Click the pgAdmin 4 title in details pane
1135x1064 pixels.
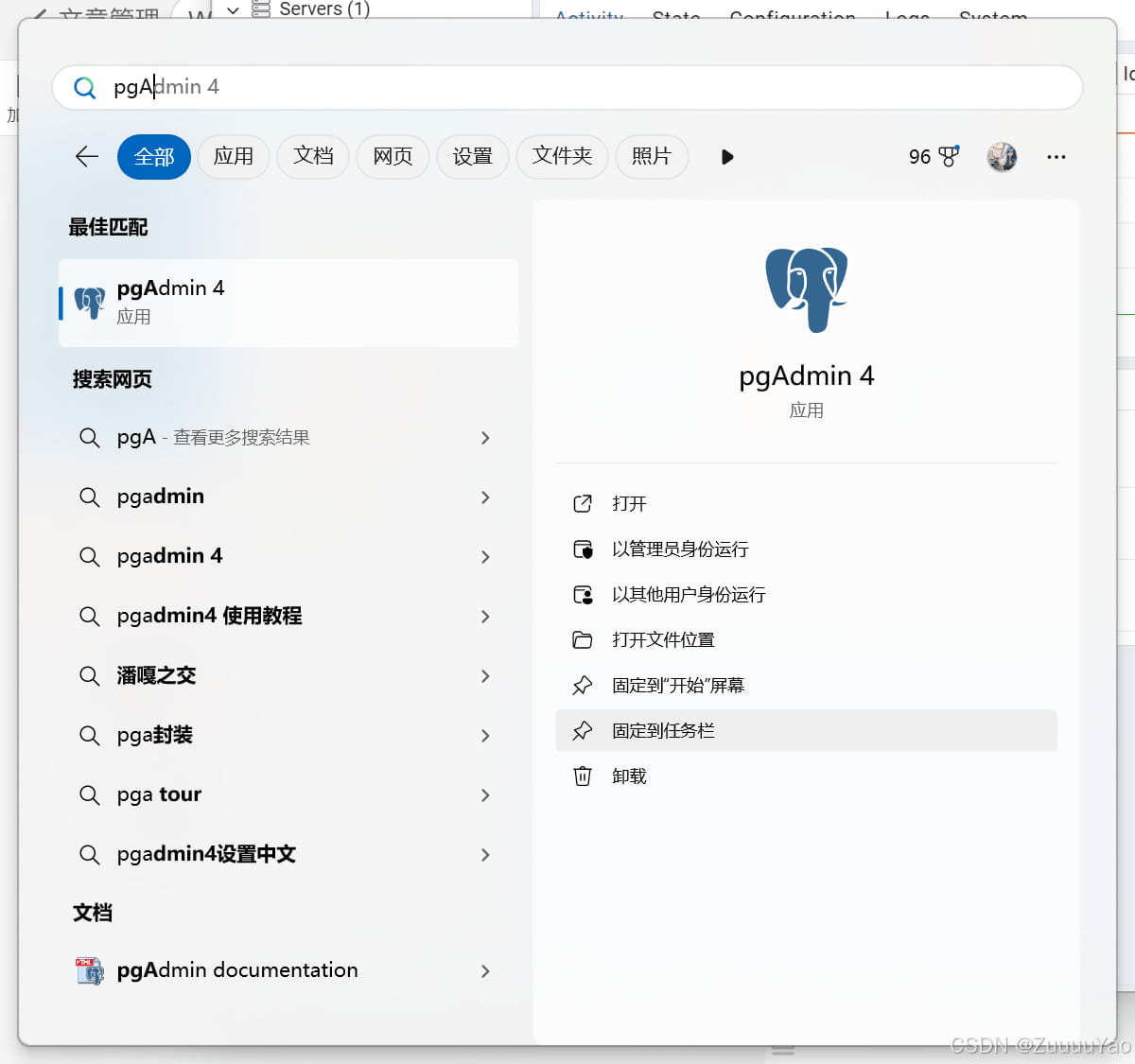[x=806, y=376]
